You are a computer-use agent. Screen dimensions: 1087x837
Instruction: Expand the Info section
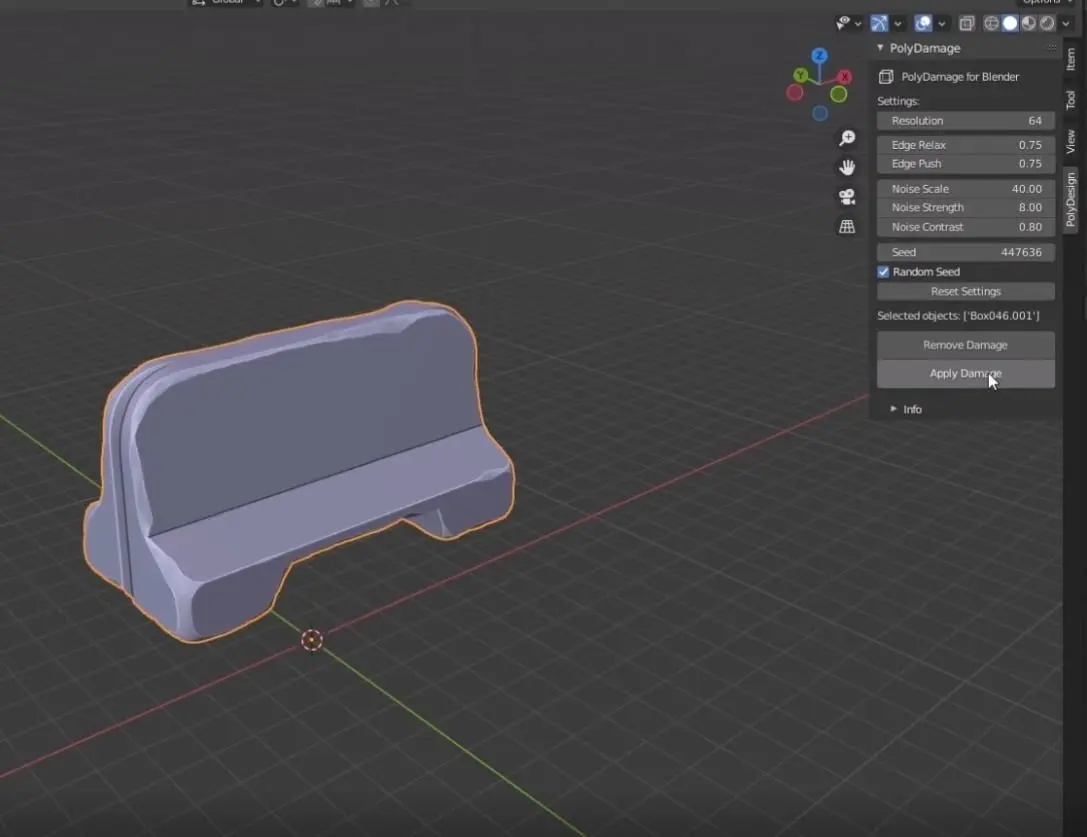(894, 409)
